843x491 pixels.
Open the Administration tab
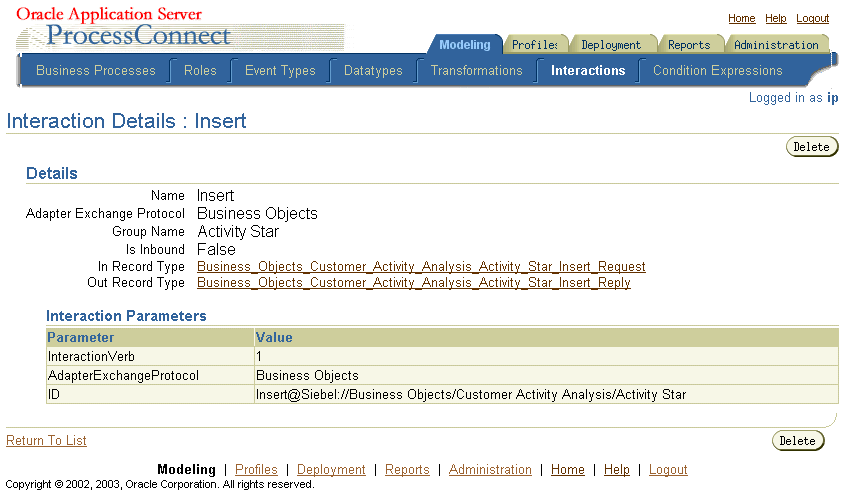pyautogui.click(x=776, y=45)
